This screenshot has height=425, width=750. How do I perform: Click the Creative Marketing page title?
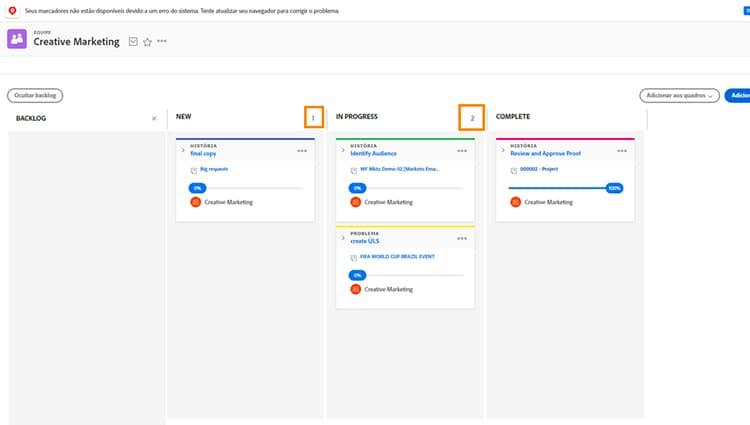point(77,42)
